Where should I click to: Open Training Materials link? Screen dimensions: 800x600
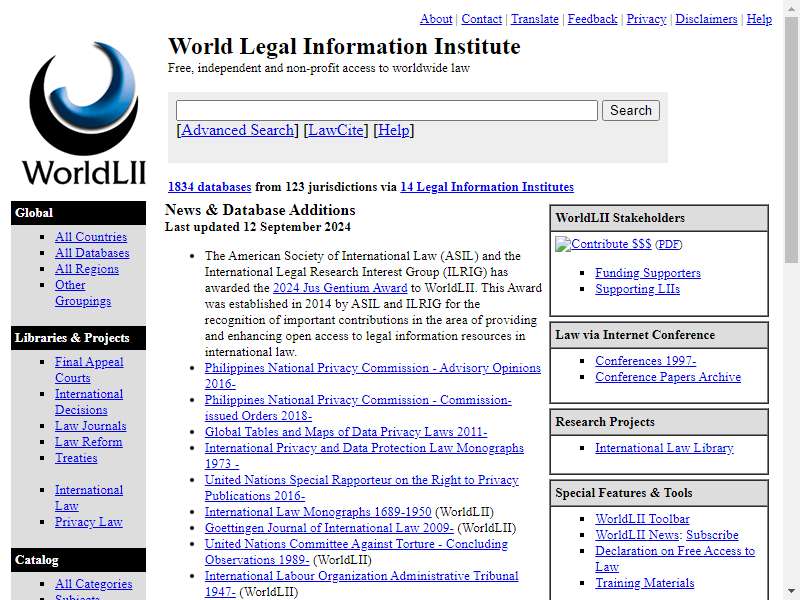(644, 583)
